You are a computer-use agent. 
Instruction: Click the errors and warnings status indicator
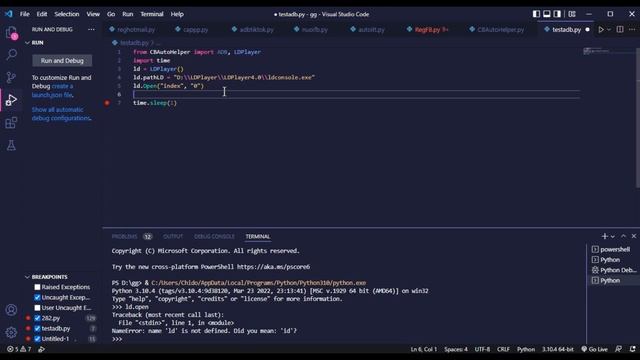pos(19,349)
